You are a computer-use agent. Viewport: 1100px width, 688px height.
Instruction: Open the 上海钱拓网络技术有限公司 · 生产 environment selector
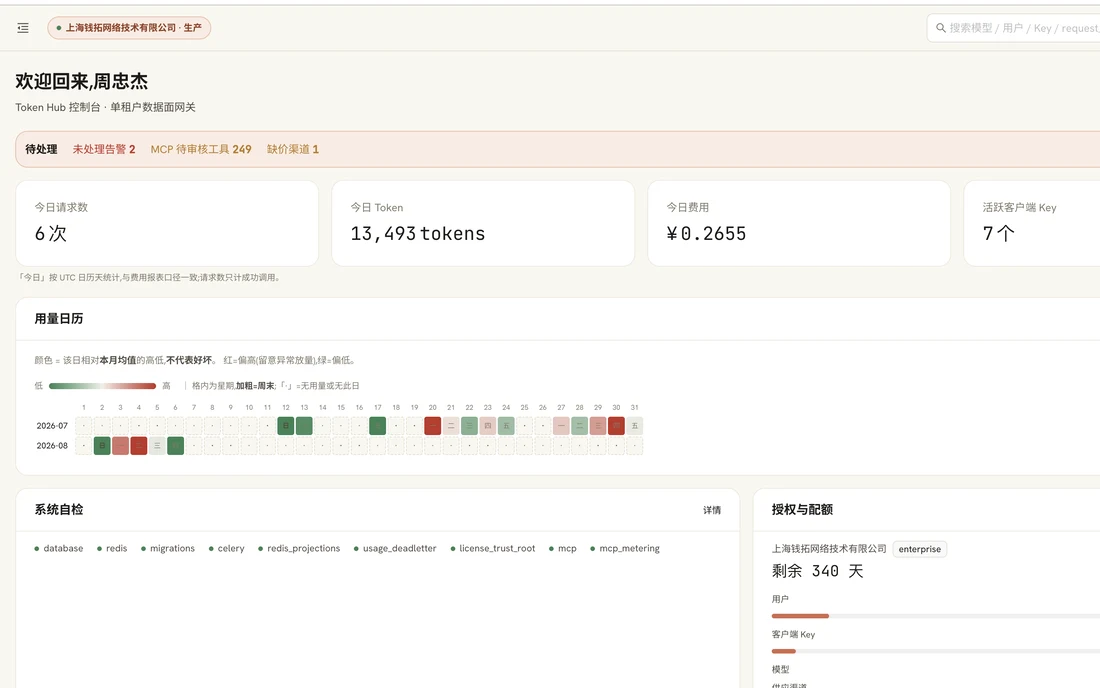tap(129, 28)
